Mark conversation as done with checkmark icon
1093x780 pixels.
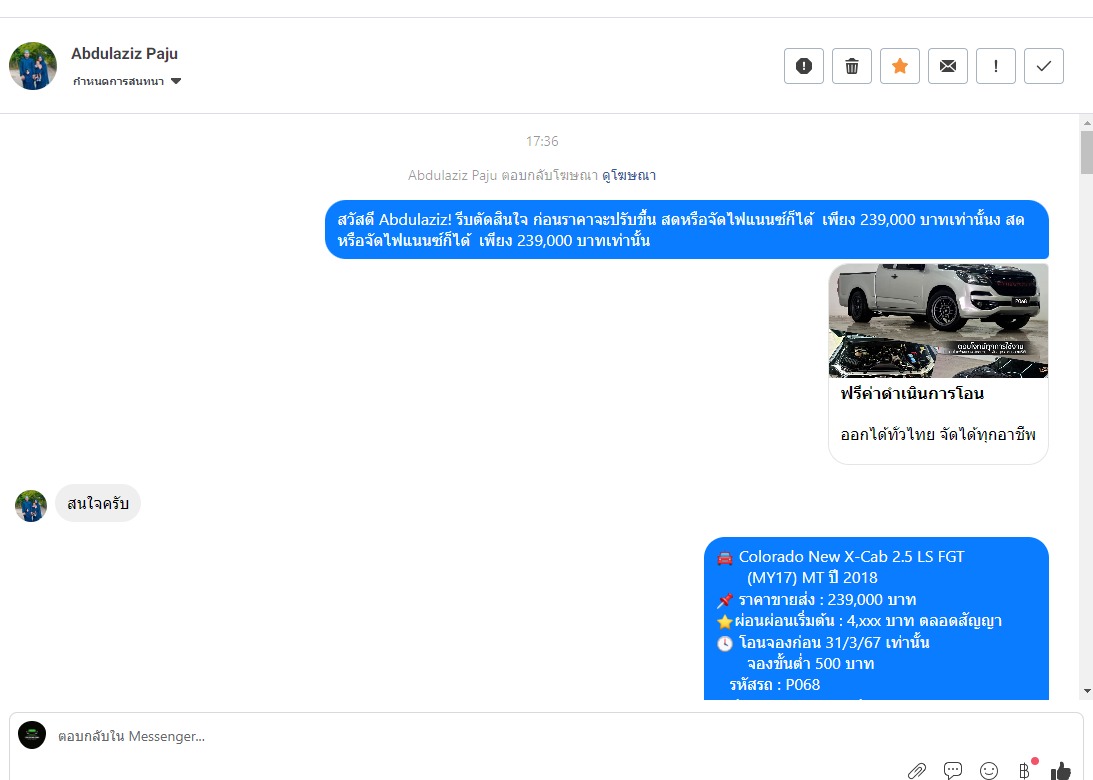pyautogui.click(x=1044, y=66)
